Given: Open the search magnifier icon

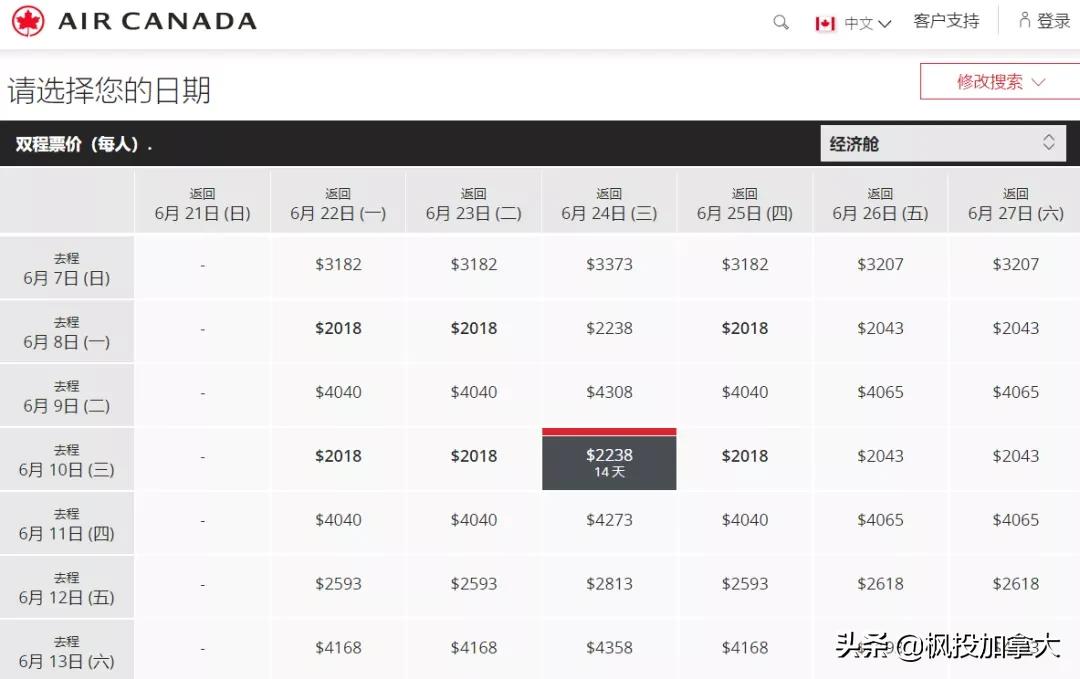Looking at the screenshot, I should [x=780, y=21].
